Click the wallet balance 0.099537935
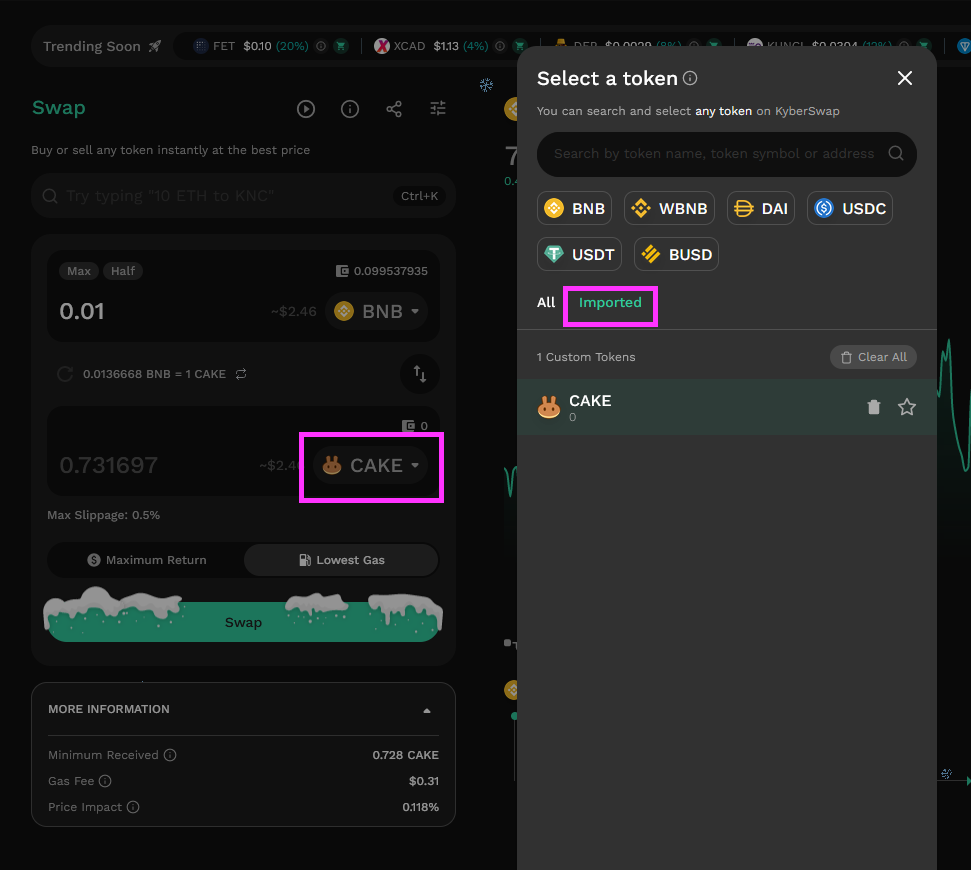This screenshot has width=971, height=870. click(x=382, y=271)
